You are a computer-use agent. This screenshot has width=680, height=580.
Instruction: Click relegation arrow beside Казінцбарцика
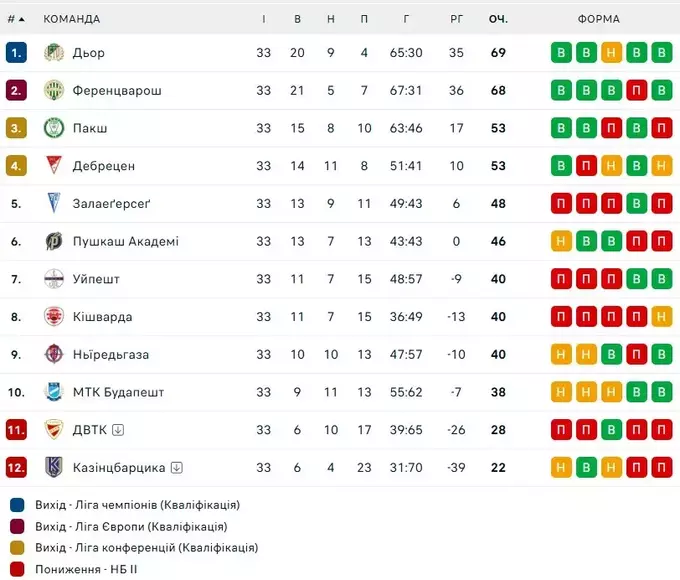[x=177, y=467]
